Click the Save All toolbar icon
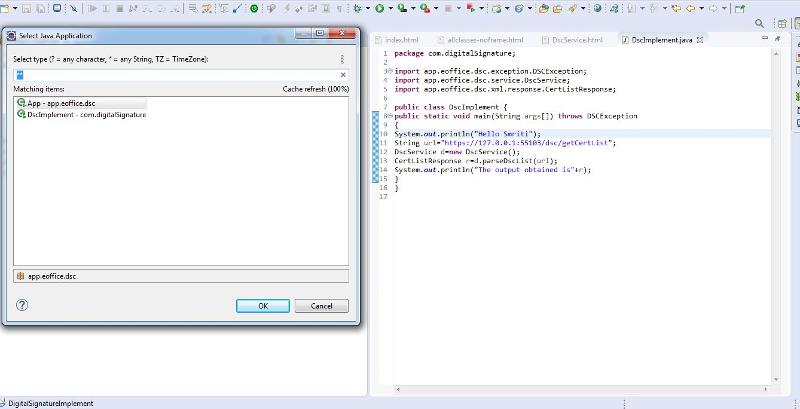Viewport: 800px width, 409px height. [x=40, y=8]
